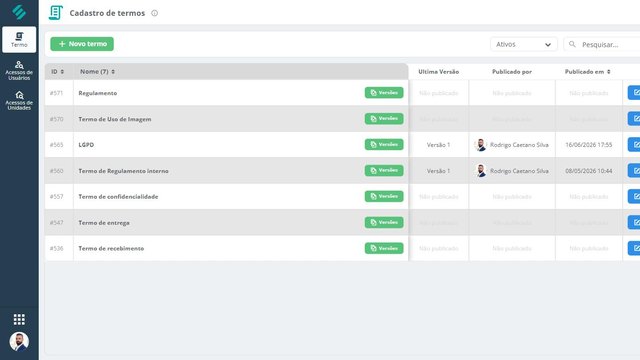Open Acessos de Unidades in the sidebar
640x360 pixels.
pos(19,100)
